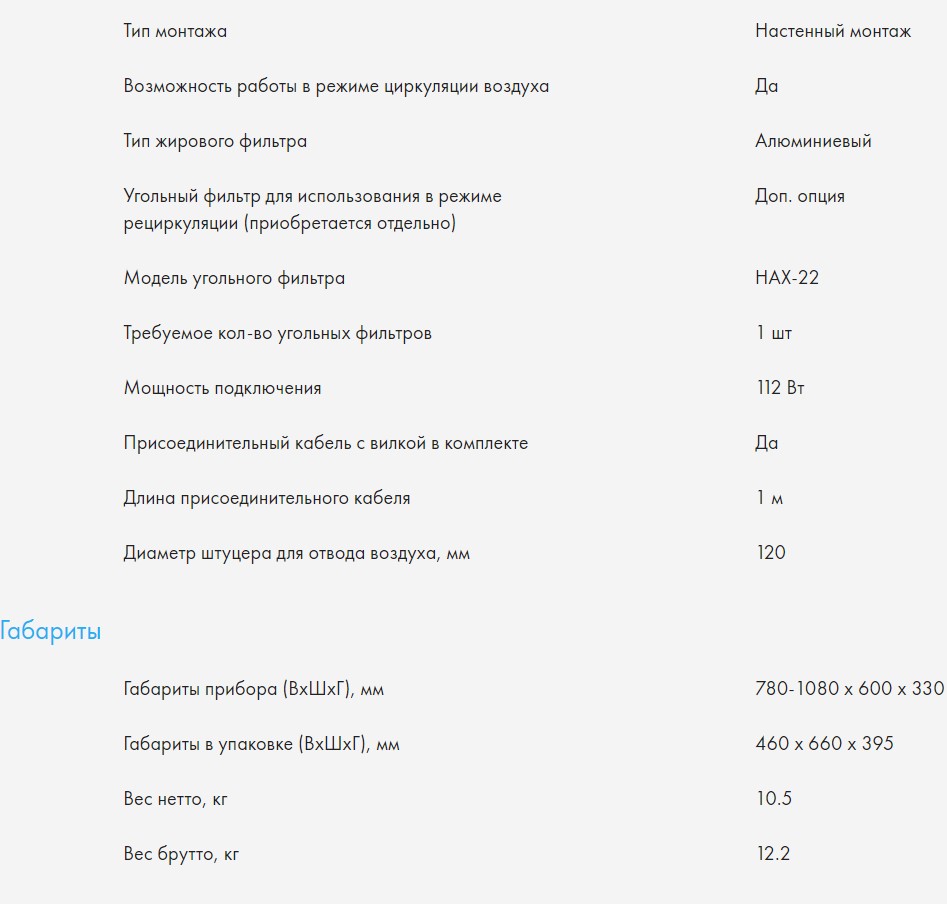The width and height of the screenshot is (947, 904).
Task: Click the '460 x 660 x 395' packaging dimensions
Action: pos(824,744)
